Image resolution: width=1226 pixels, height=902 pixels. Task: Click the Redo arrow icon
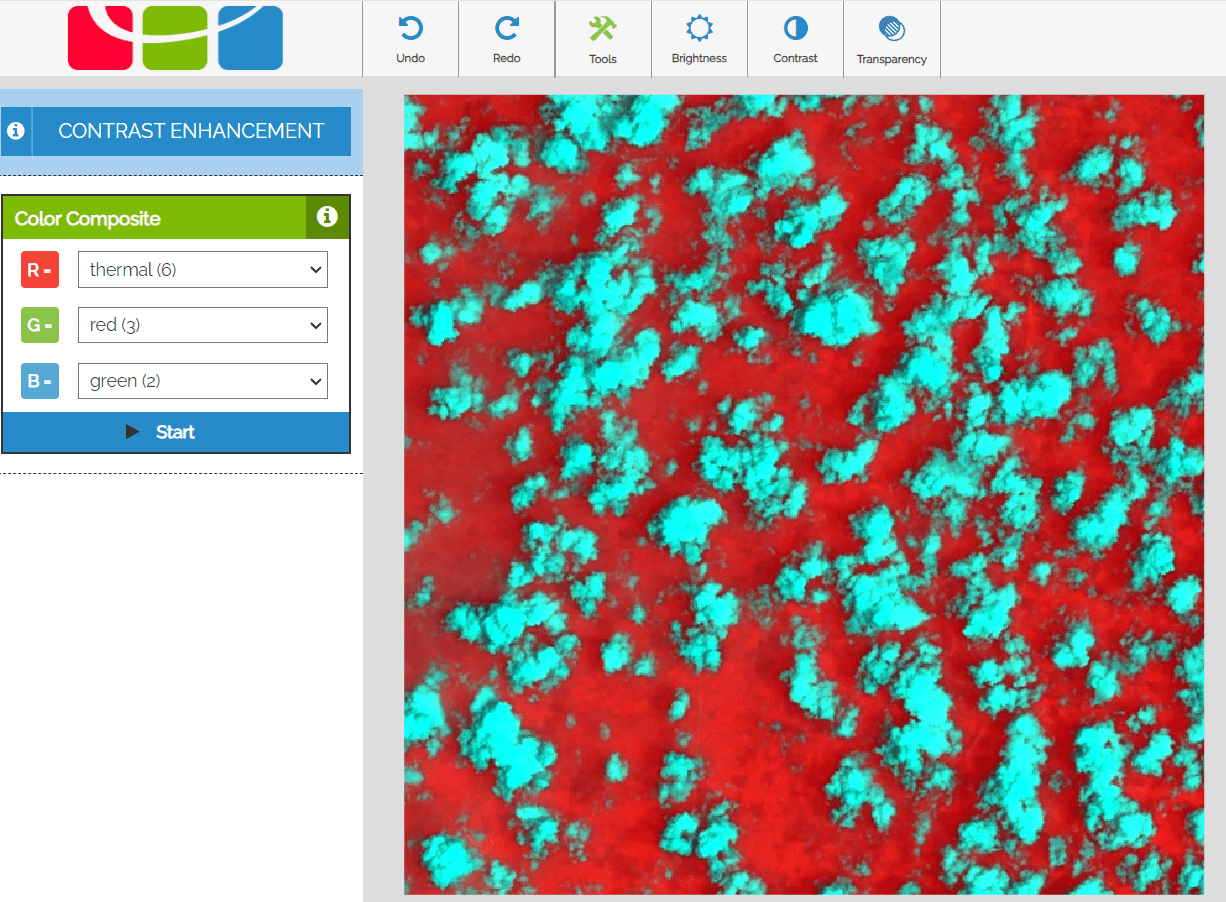pos(507,29)
